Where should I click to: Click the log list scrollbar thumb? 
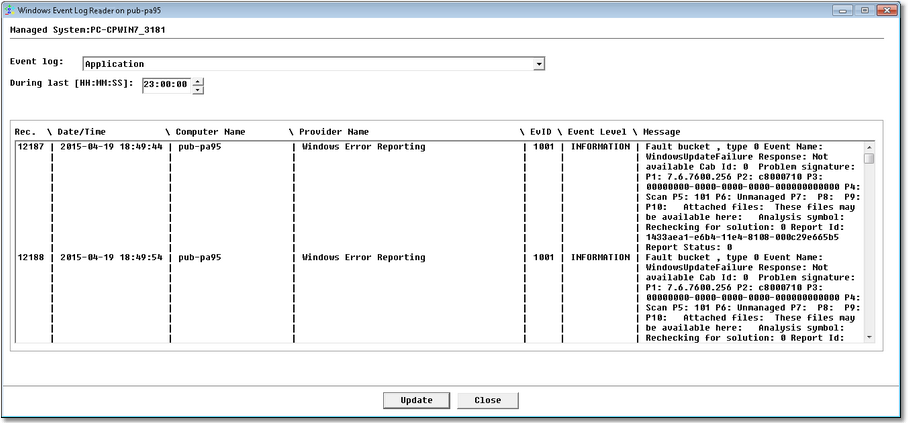pos(869,158)
